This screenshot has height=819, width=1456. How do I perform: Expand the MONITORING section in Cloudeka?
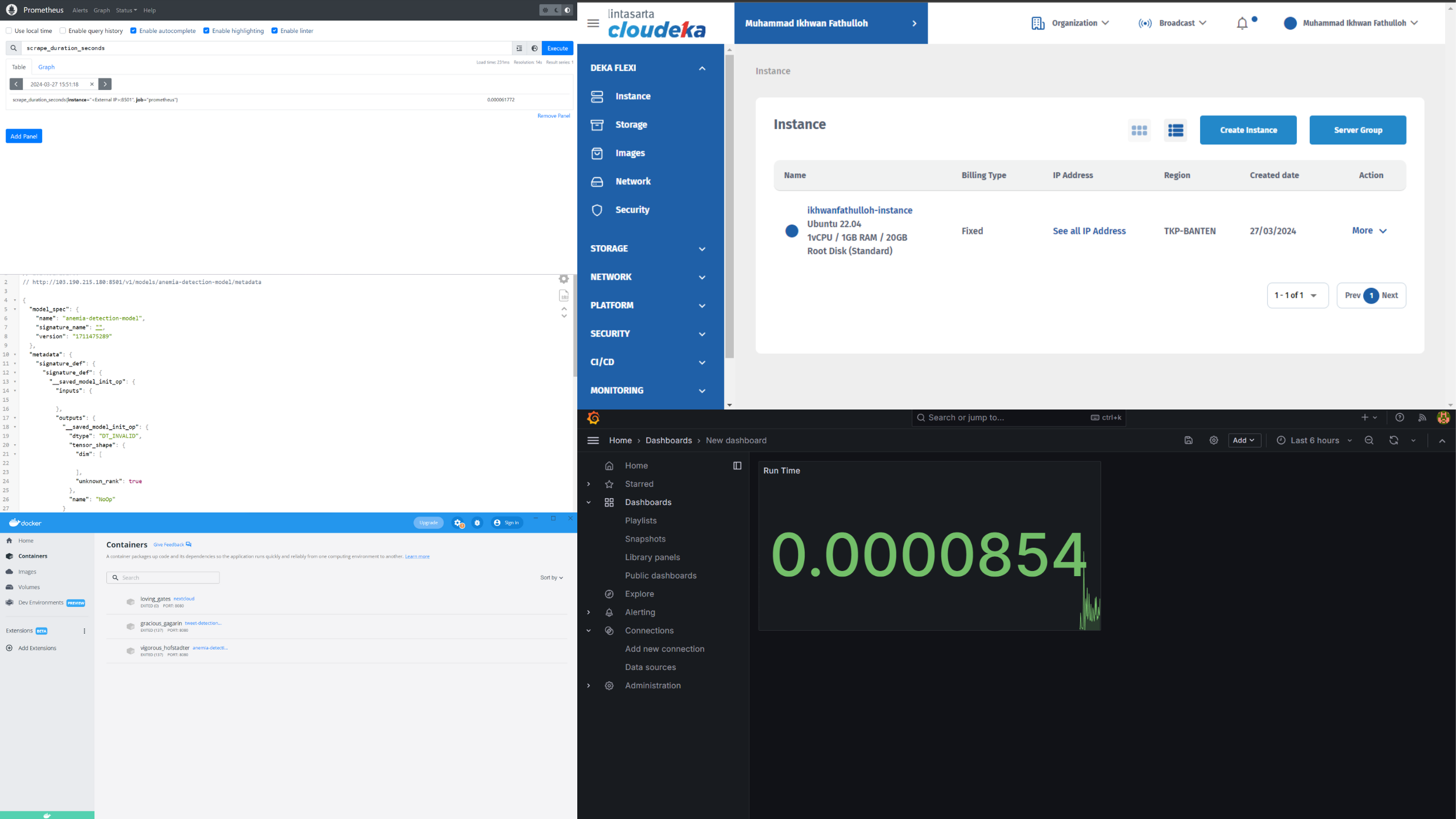coord(648,391)
